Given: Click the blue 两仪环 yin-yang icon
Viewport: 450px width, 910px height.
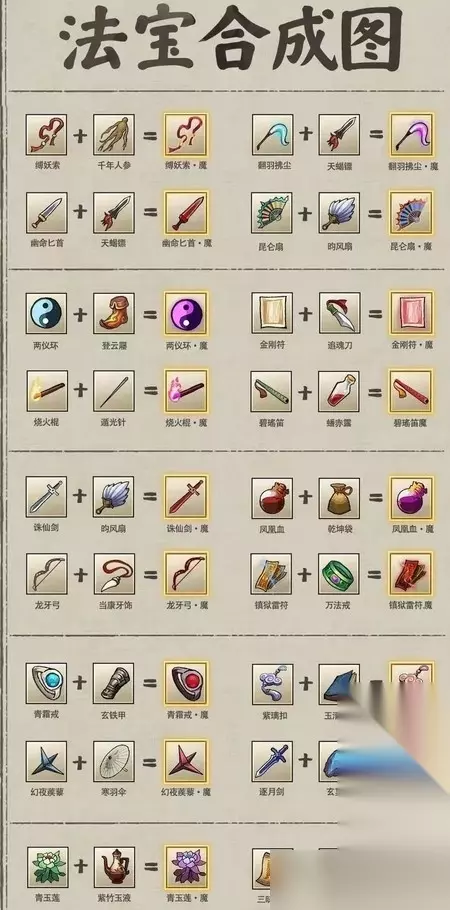Looking at the screenshot, I should click(x=46, y=313).
